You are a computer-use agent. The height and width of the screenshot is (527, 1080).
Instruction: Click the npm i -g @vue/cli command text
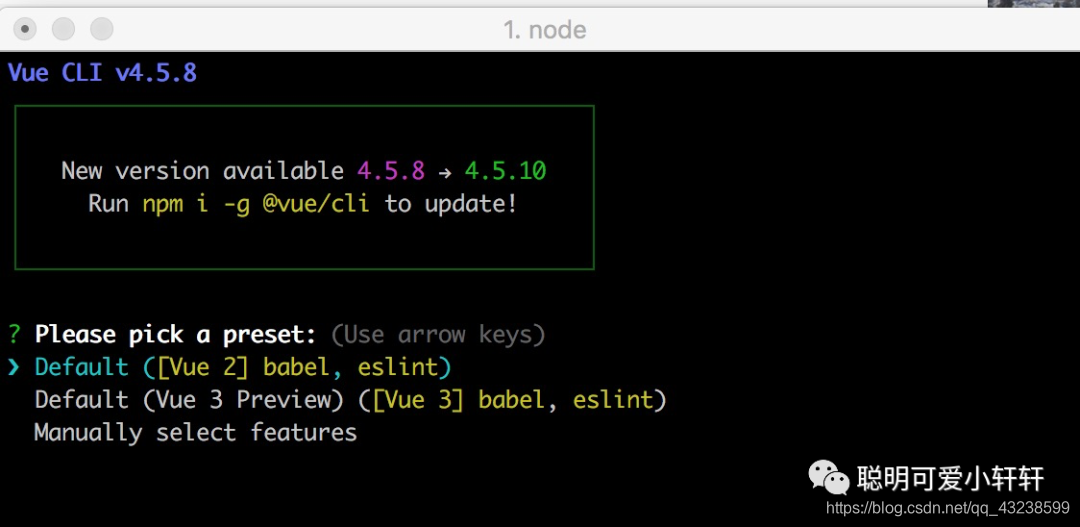pyautogui.click(x=256, y=204)
